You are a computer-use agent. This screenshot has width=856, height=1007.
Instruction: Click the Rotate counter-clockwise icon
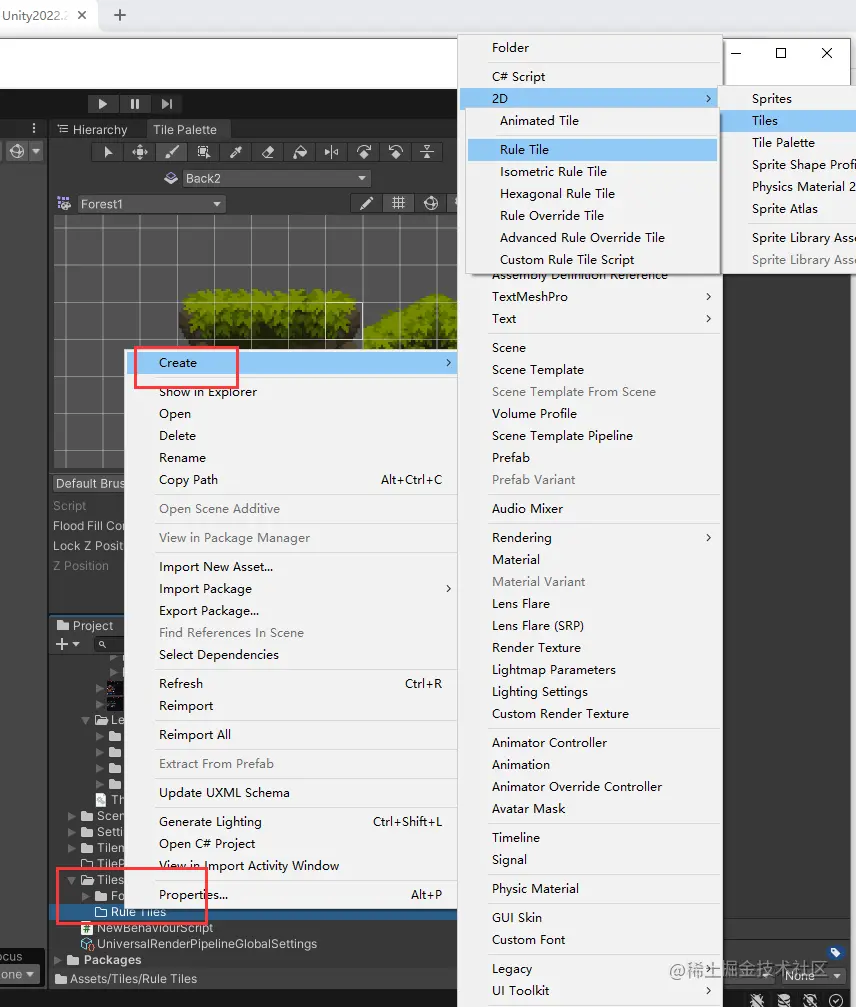[x=396, y=152]
